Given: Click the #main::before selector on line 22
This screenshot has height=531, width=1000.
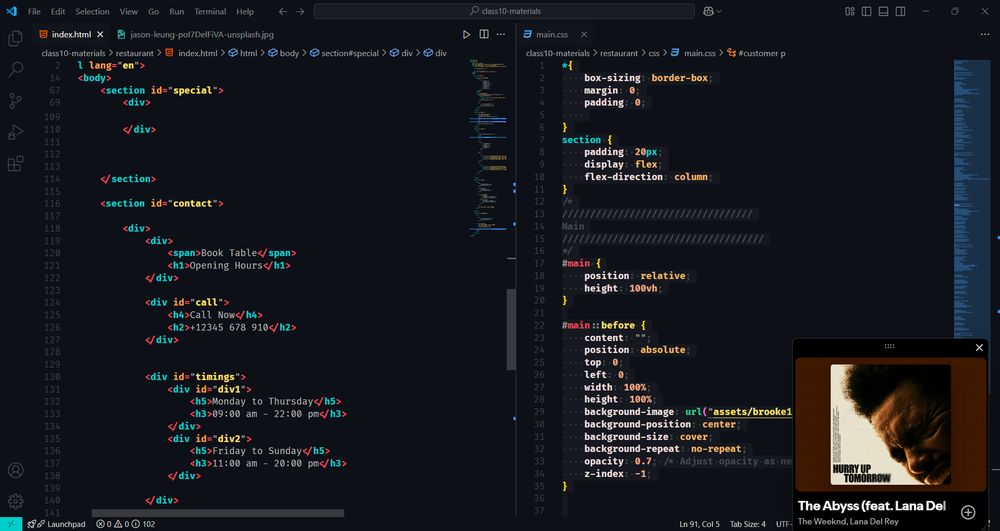Looking at the screenshot, I should click(x=598, y=325).
